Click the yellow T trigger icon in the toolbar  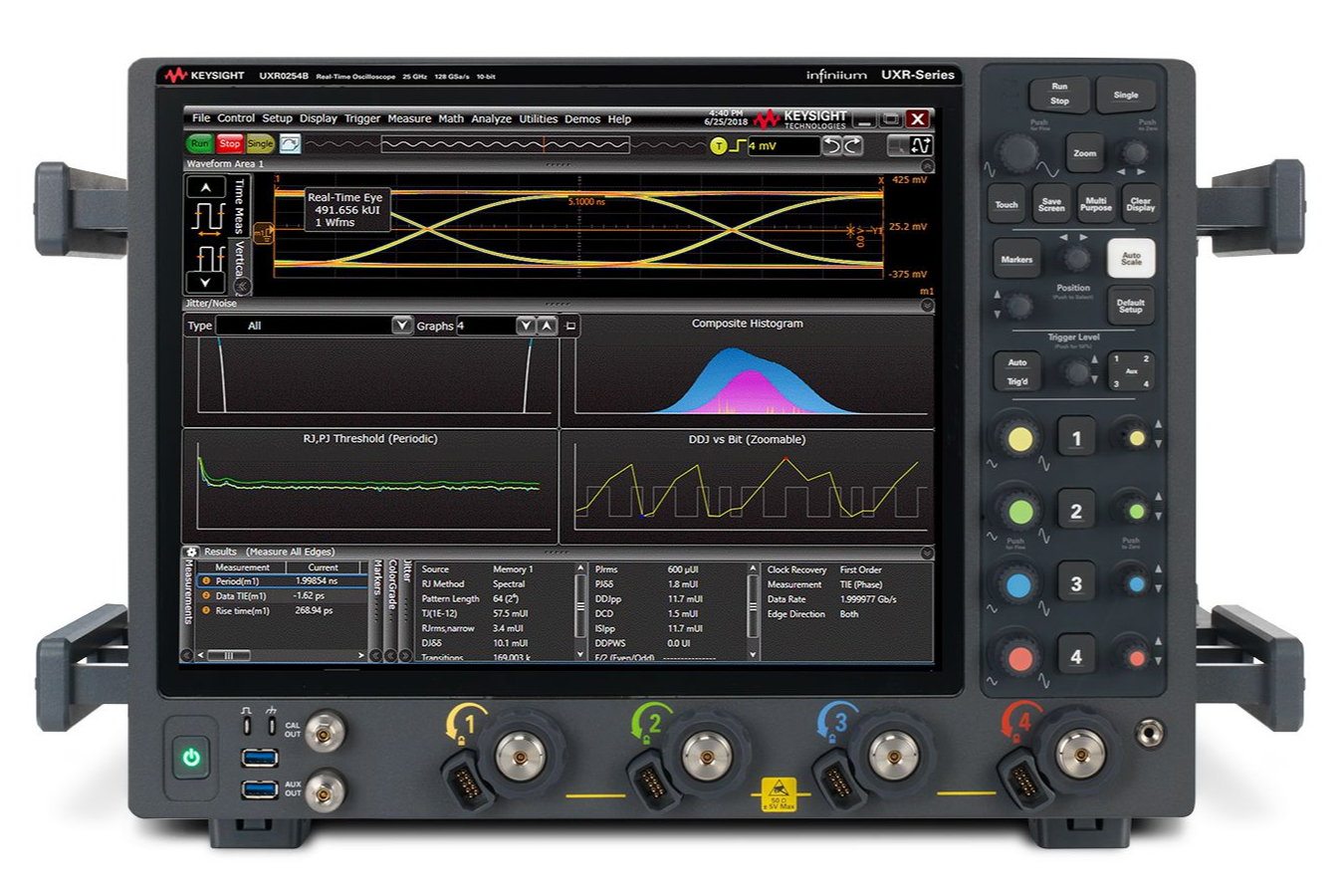pos(718,145)
